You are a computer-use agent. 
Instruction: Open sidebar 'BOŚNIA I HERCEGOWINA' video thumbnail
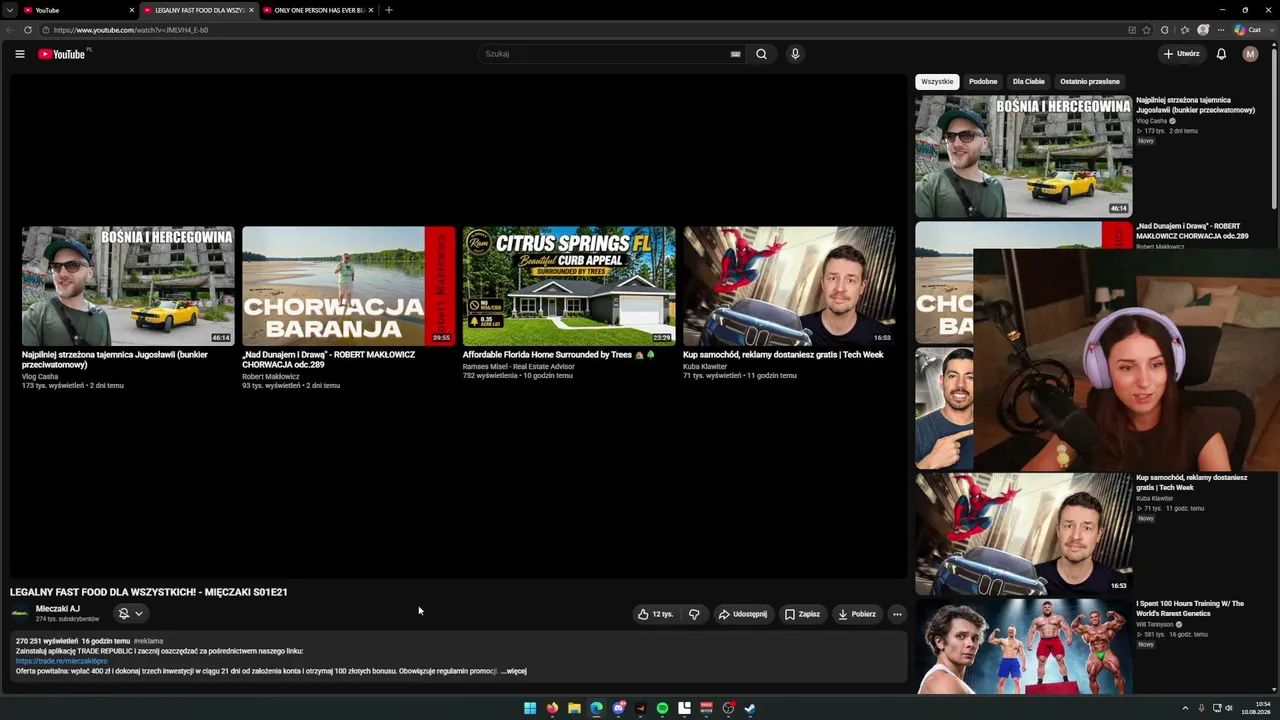click(1024, 156)
